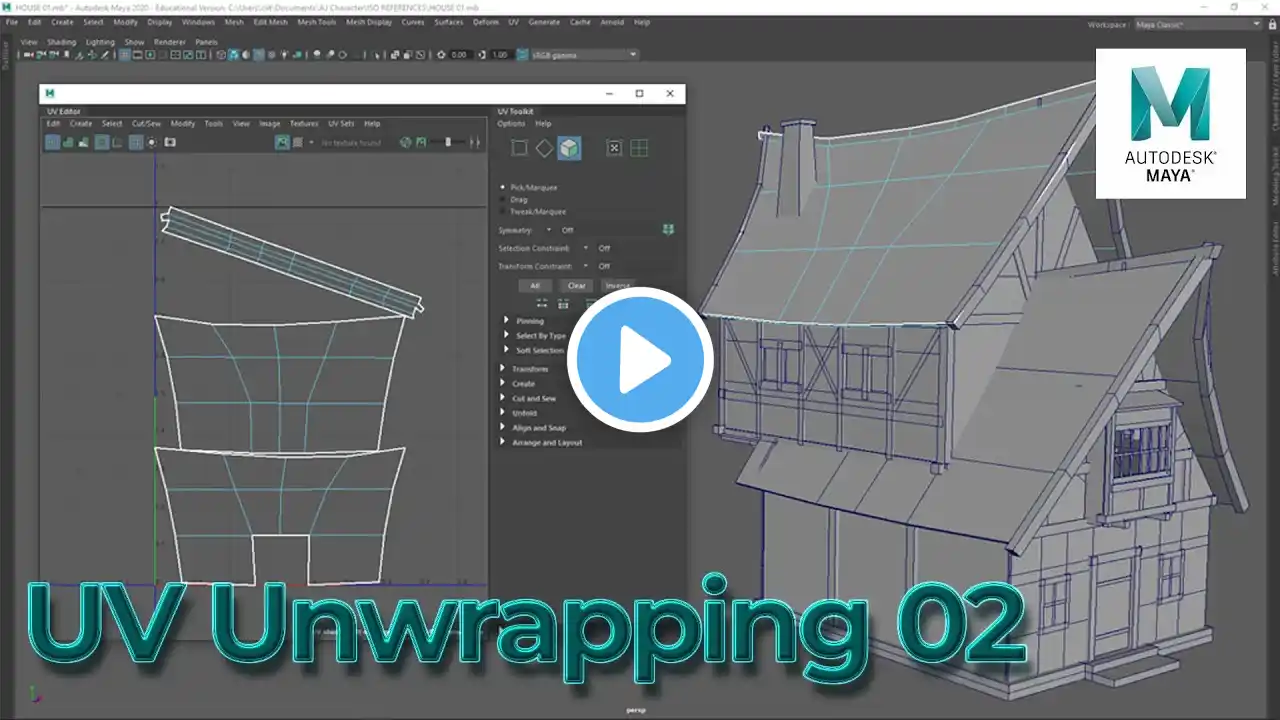Expand the Cut and Sew section
The width and height of the screenshot is (1280, 720).
coord(534,398)
